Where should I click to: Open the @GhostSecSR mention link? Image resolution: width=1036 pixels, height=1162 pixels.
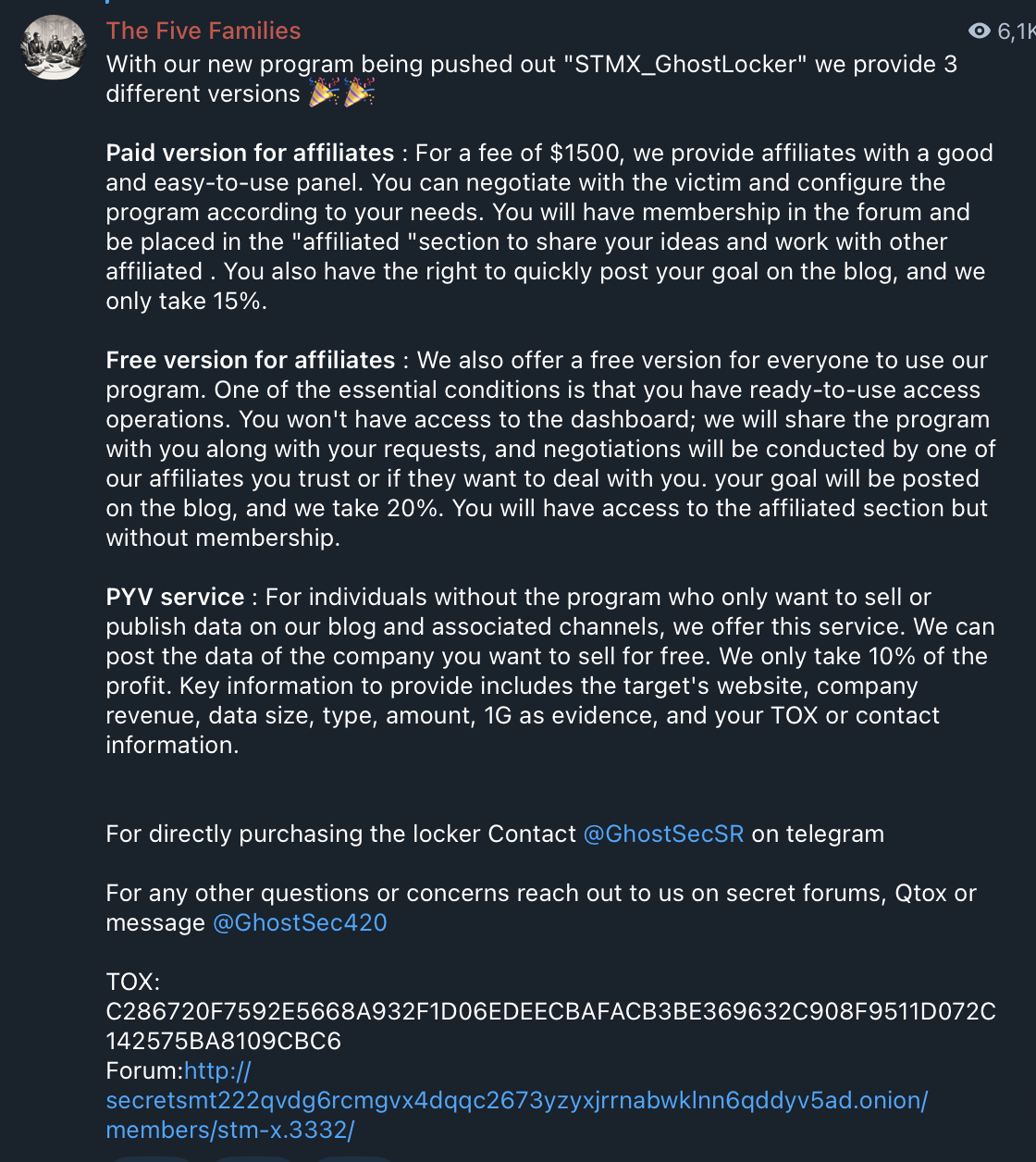click(663, 834)
